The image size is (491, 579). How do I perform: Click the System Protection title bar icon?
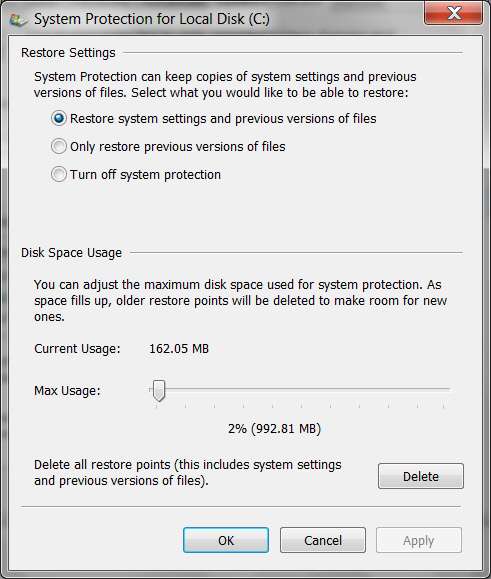18,20
